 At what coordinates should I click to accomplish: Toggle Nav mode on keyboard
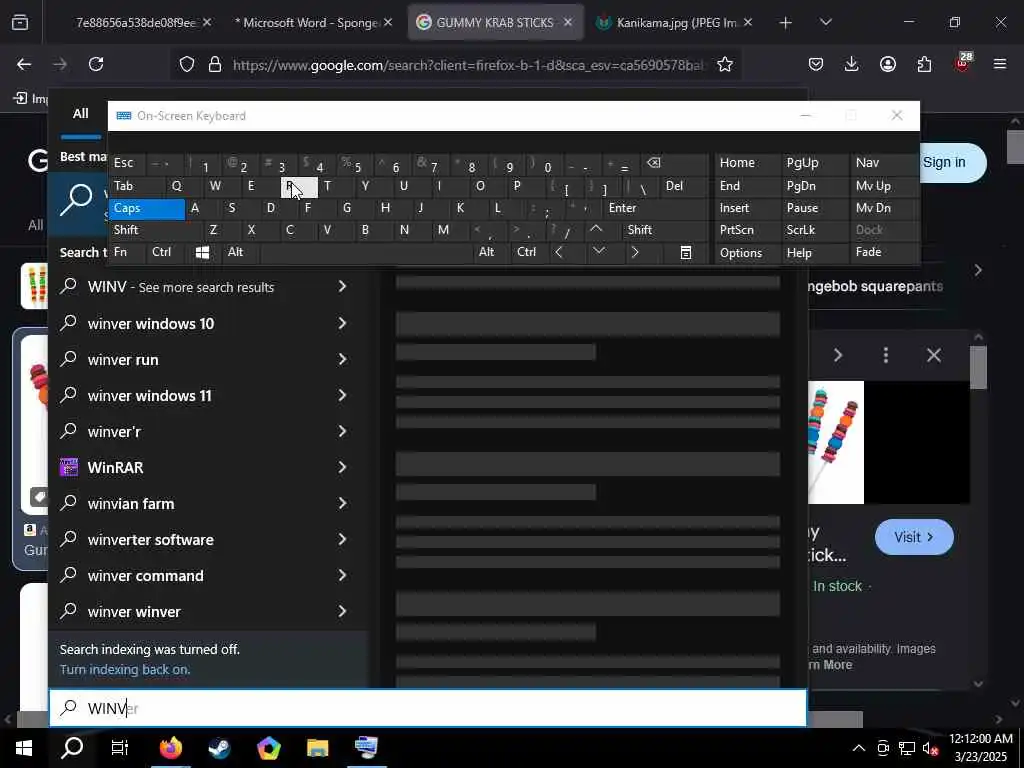point(884,163)
